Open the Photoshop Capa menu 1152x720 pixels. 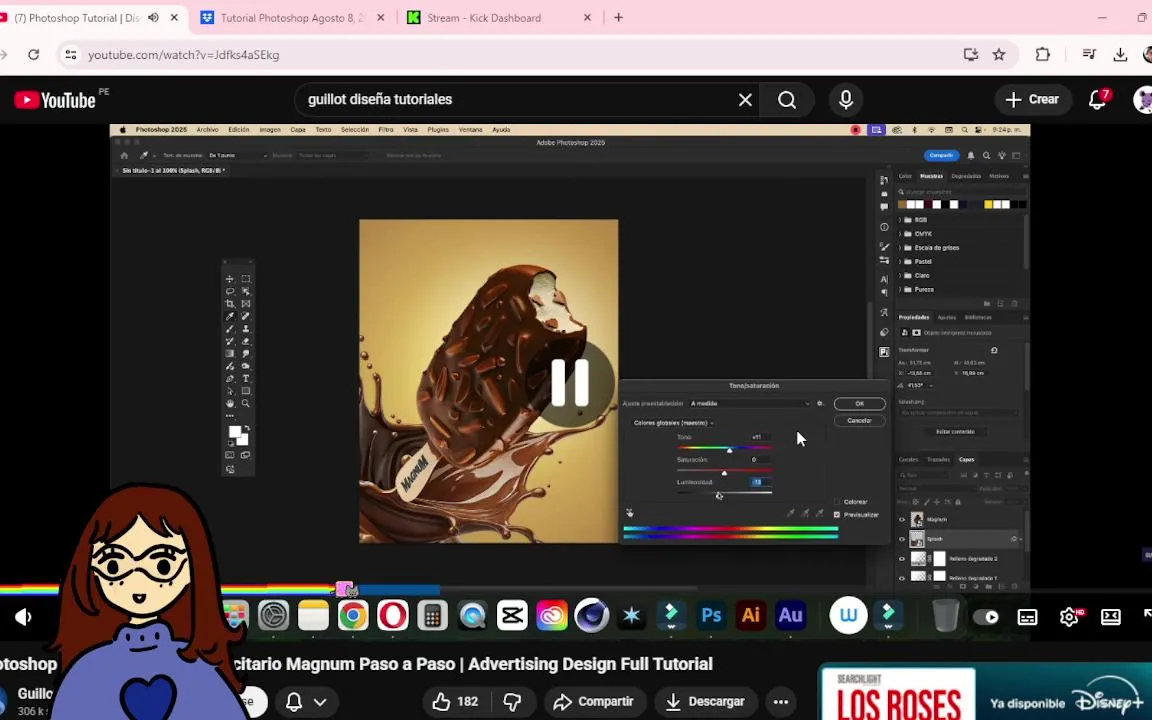(x=298, y=130)
